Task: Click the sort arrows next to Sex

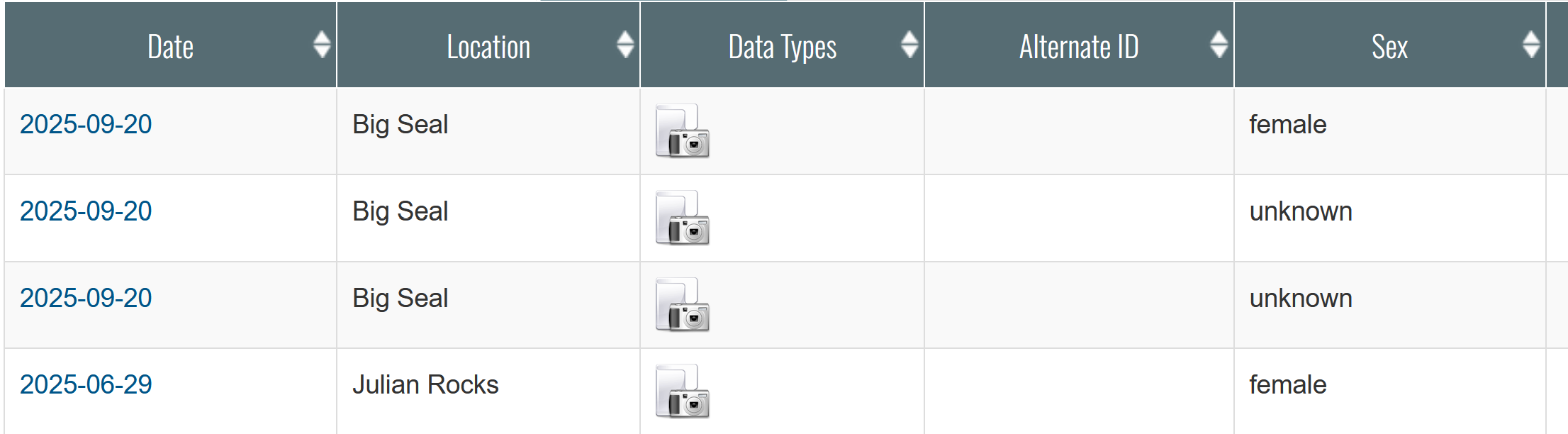Action: click(x=1531, y=45)
